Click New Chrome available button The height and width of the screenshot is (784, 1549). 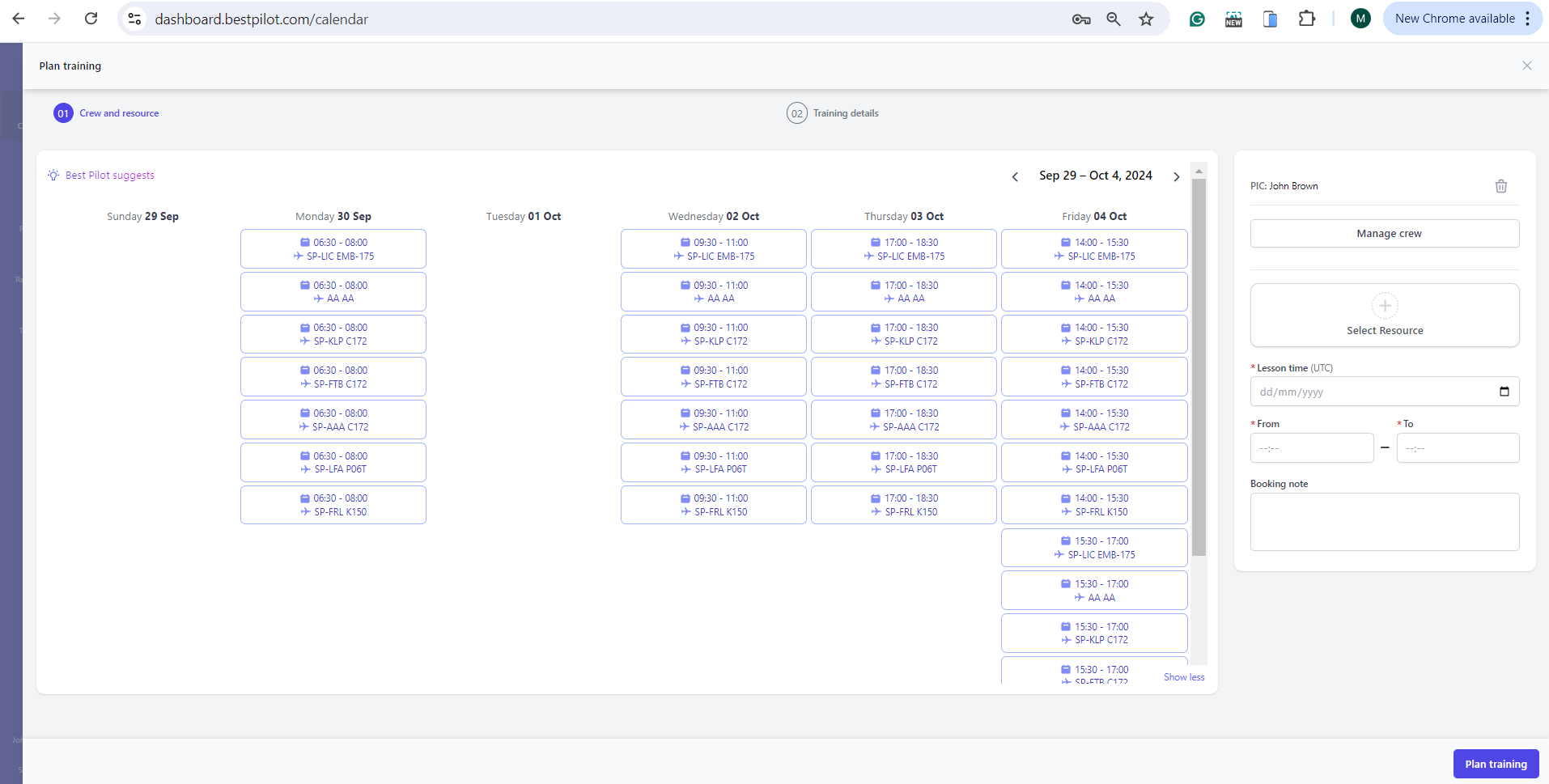(1454, 19)
